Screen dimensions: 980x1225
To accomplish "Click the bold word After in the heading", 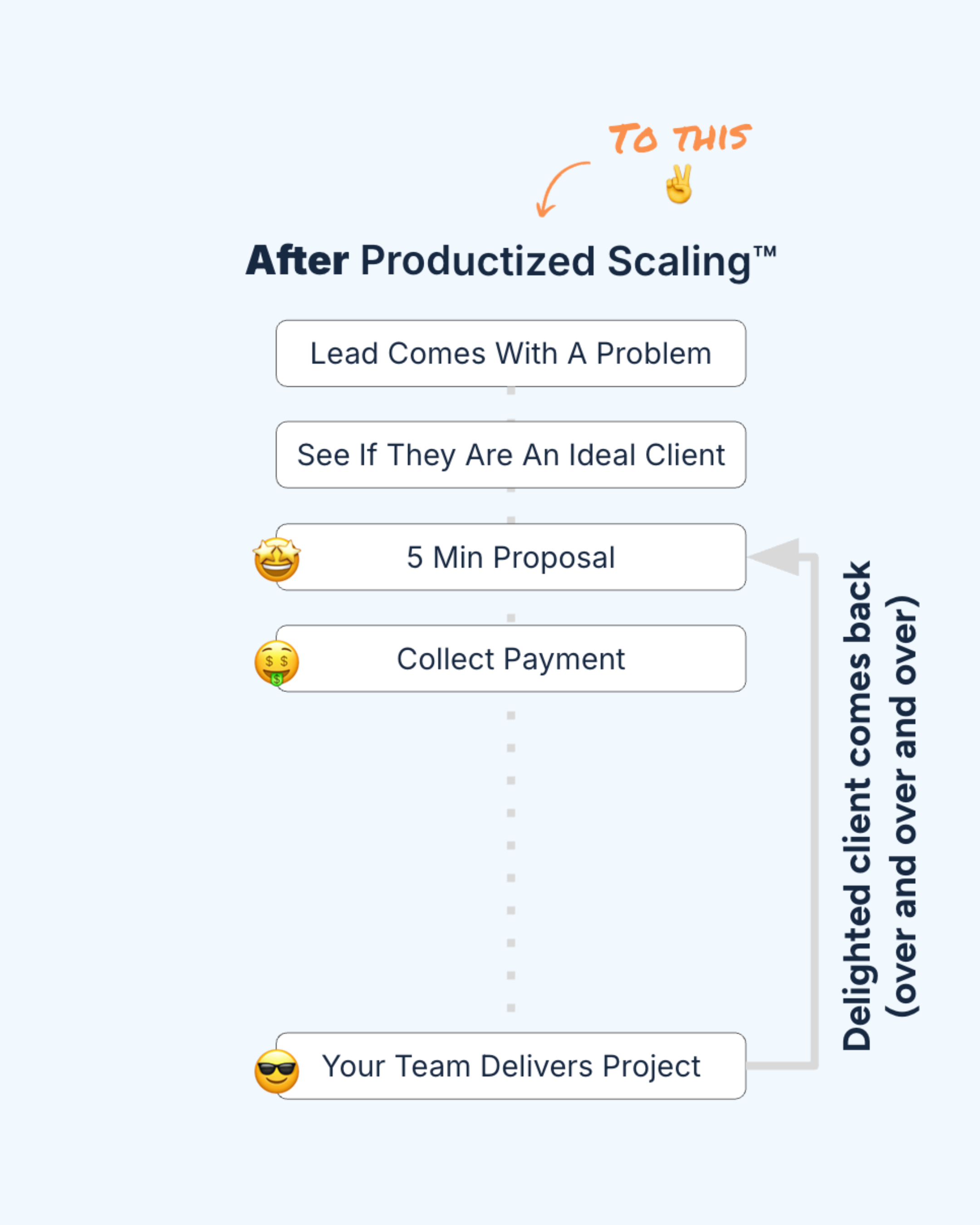I will click(x=297, y=261).
